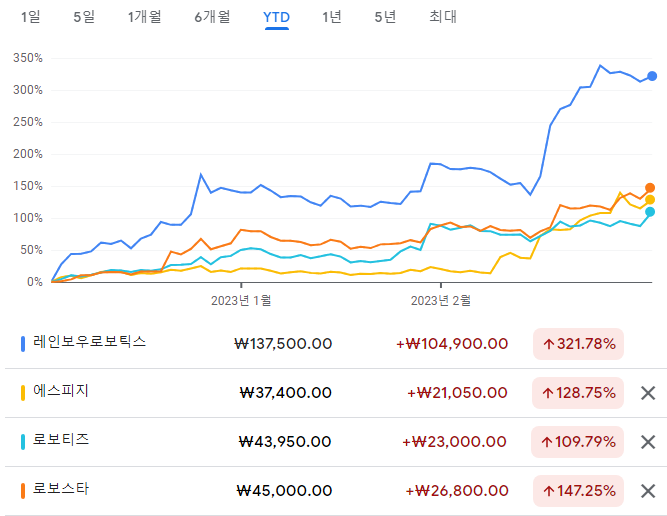Image resolution: width=667 pixels, height=516 pixels.
Task: Click the blue color marker for 레인보우로보틱스
Action: tap(23, 344)
